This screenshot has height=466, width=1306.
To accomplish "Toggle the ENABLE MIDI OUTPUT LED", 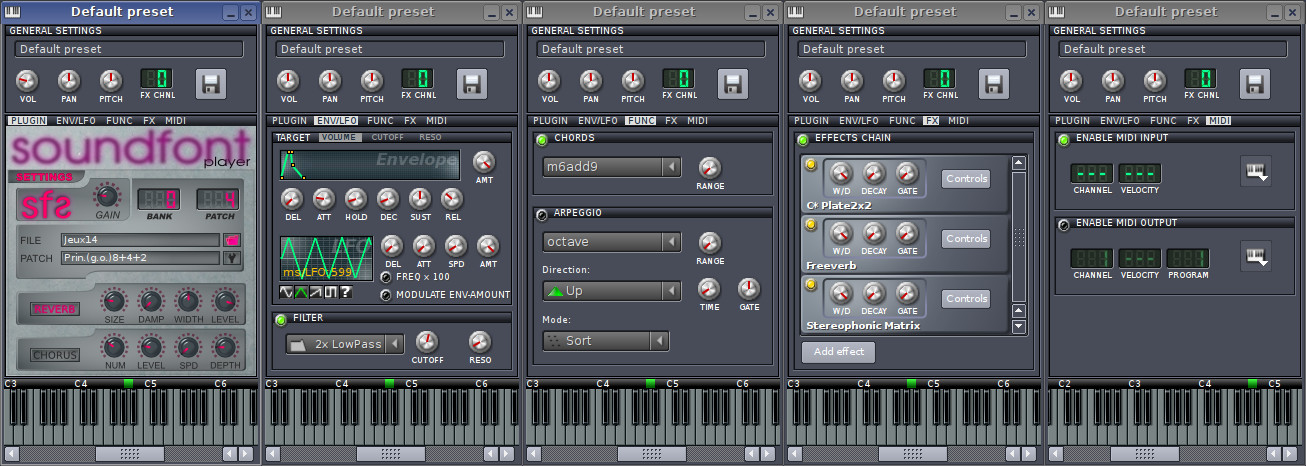I will coord(1063,224).
